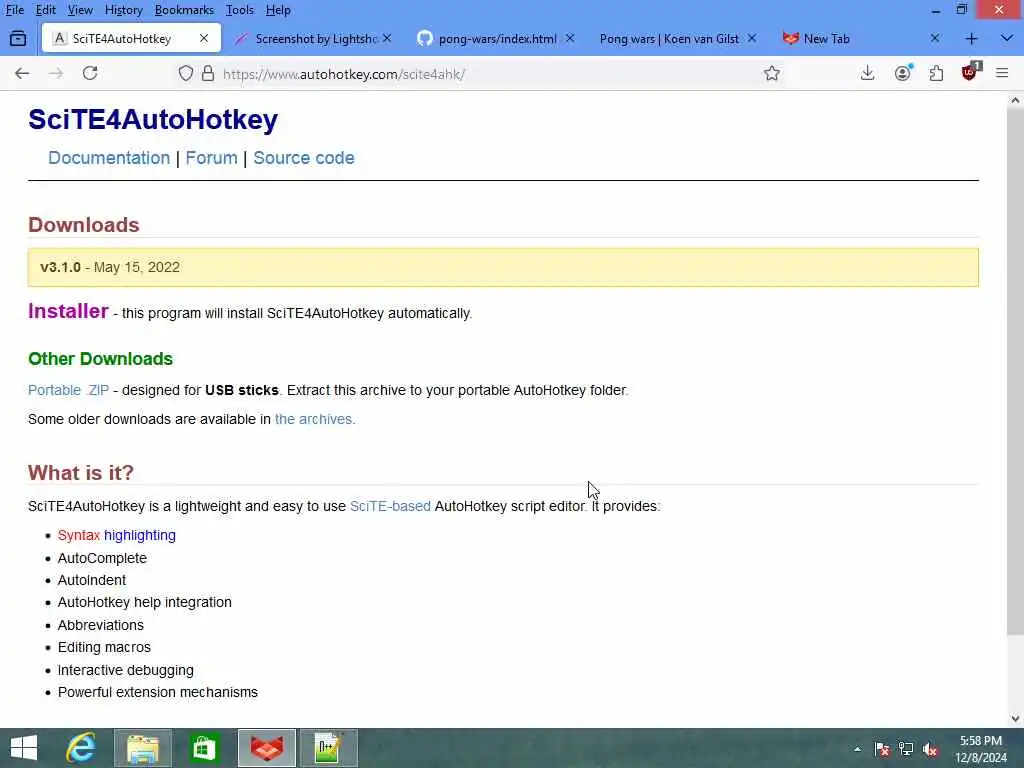Open the archives link
The image size is (1024, 768).
(315, 419)
